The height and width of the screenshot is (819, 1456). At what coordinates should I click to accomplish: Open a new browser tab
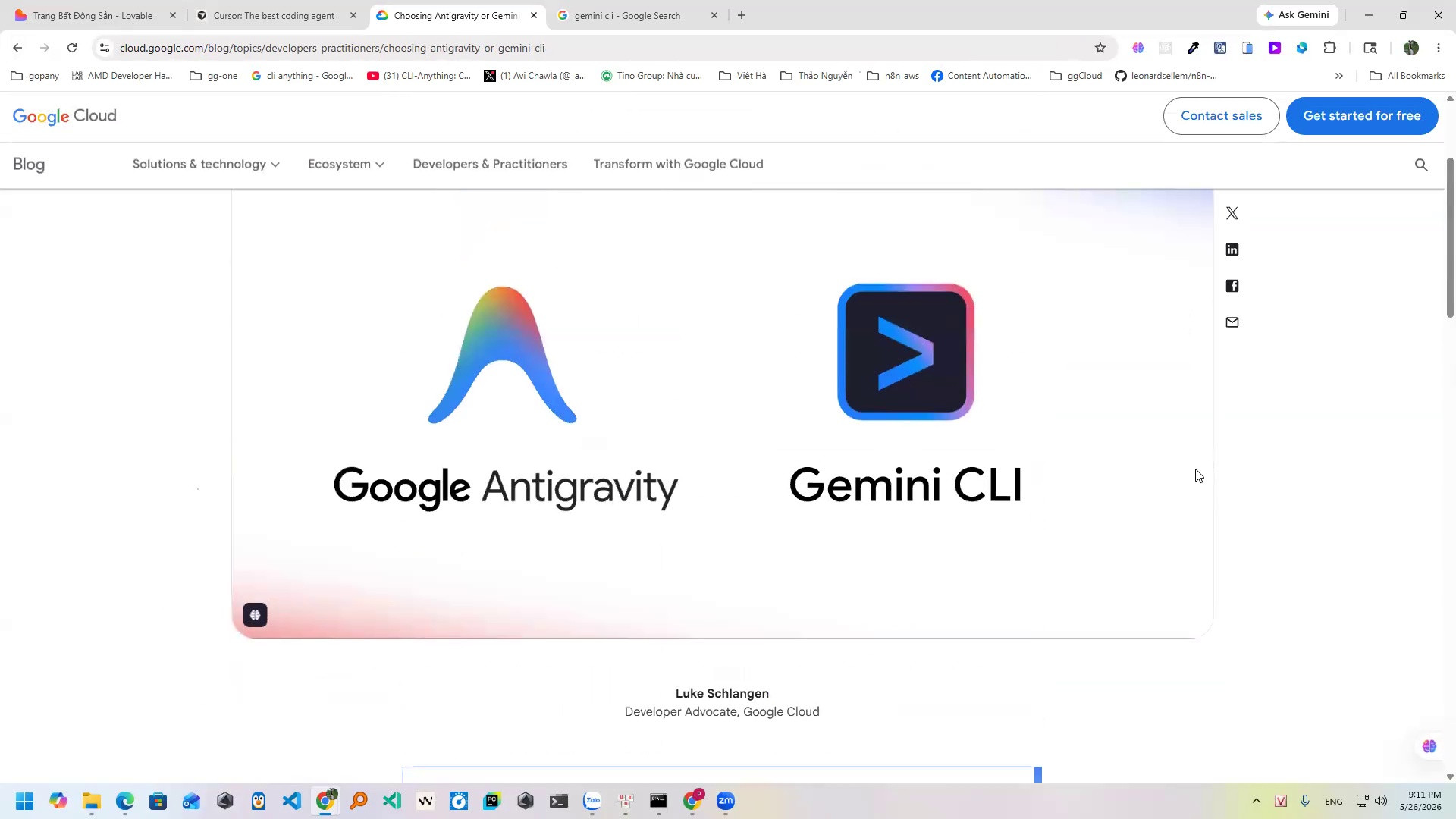742,15
